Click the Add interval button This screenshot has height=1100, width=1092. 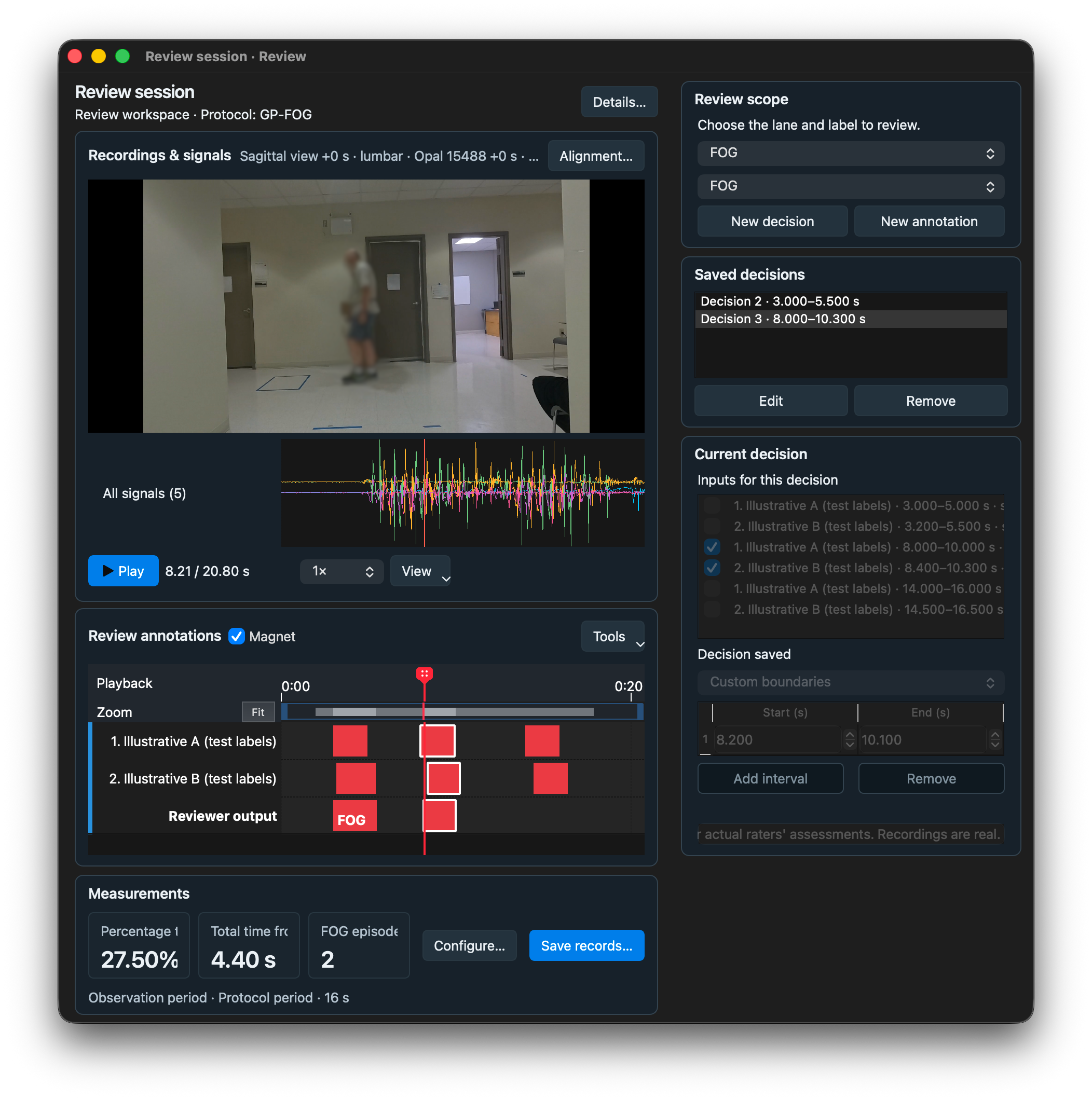pyautogui.click(x=770, y=778)
